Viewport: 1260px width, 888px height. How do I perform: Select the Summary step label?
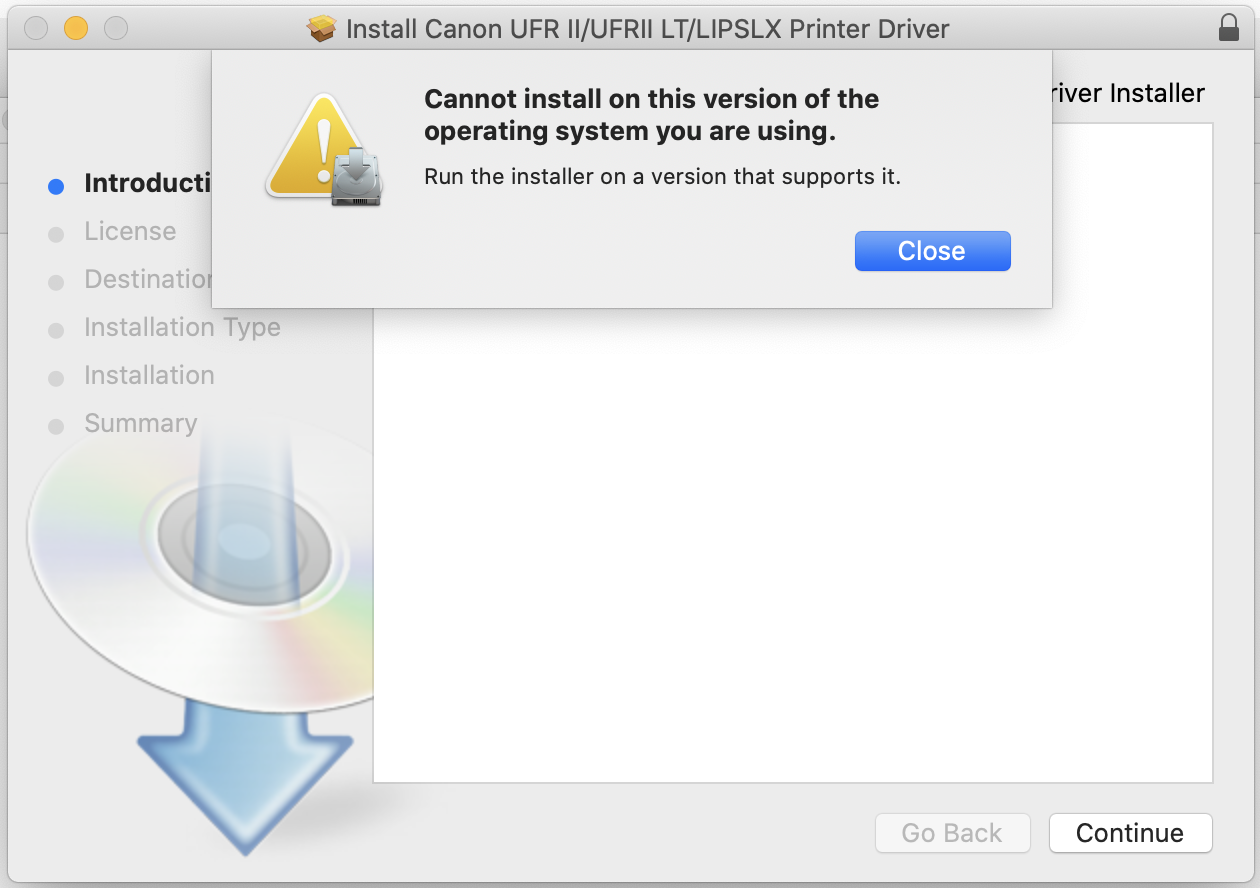[x=140, y=423]
